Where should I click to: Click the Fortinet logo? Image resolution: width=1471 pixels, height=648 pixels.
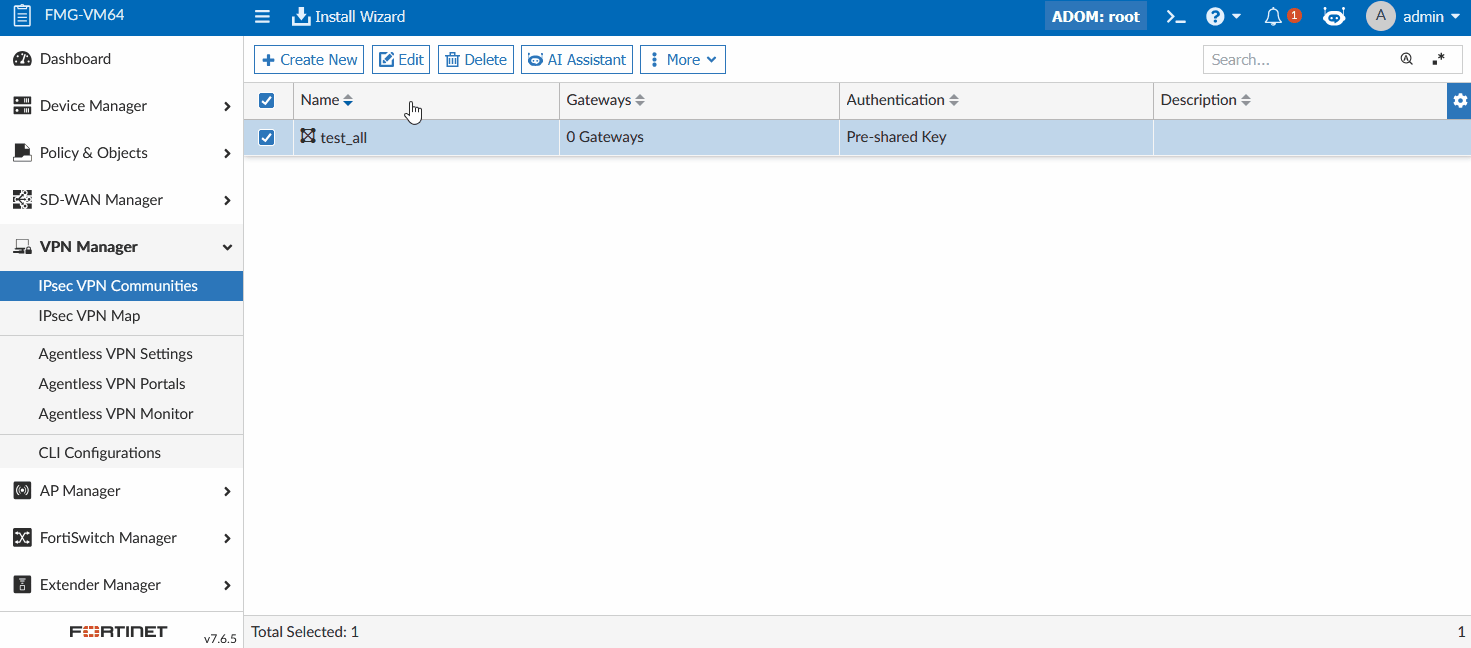(x=118, y=632)
